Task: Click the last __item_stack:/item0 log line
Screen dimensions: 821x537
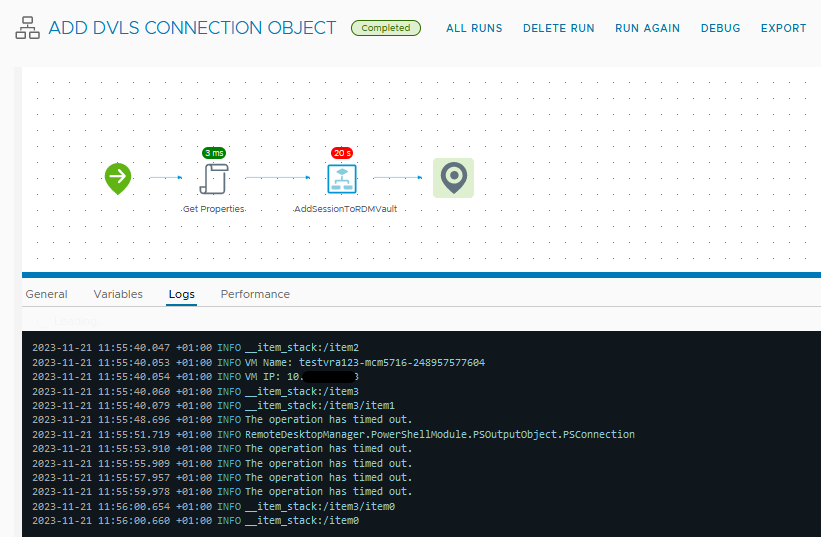Action: [x=195, y=521]
